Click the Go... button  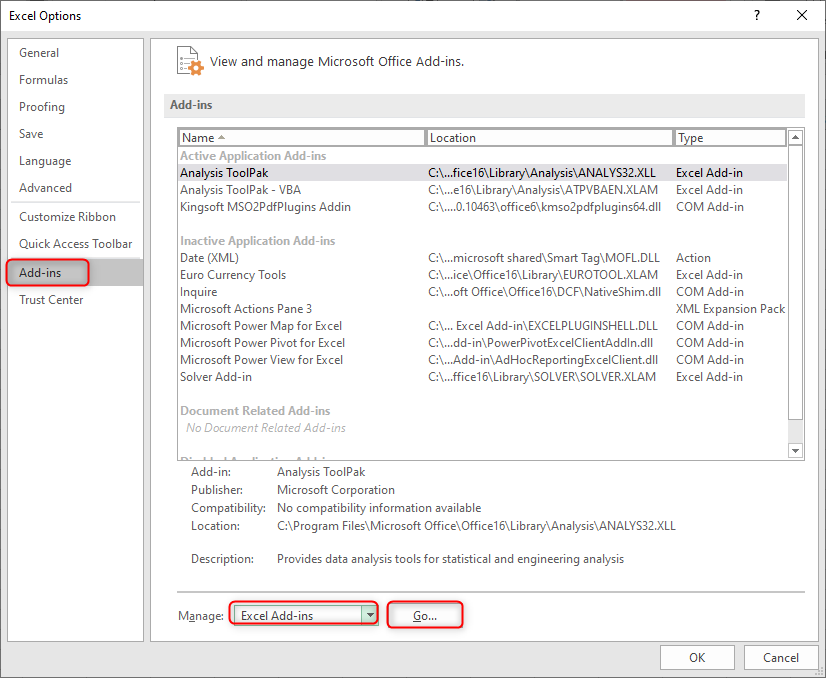pyautogui.click(x=425, y=615)
